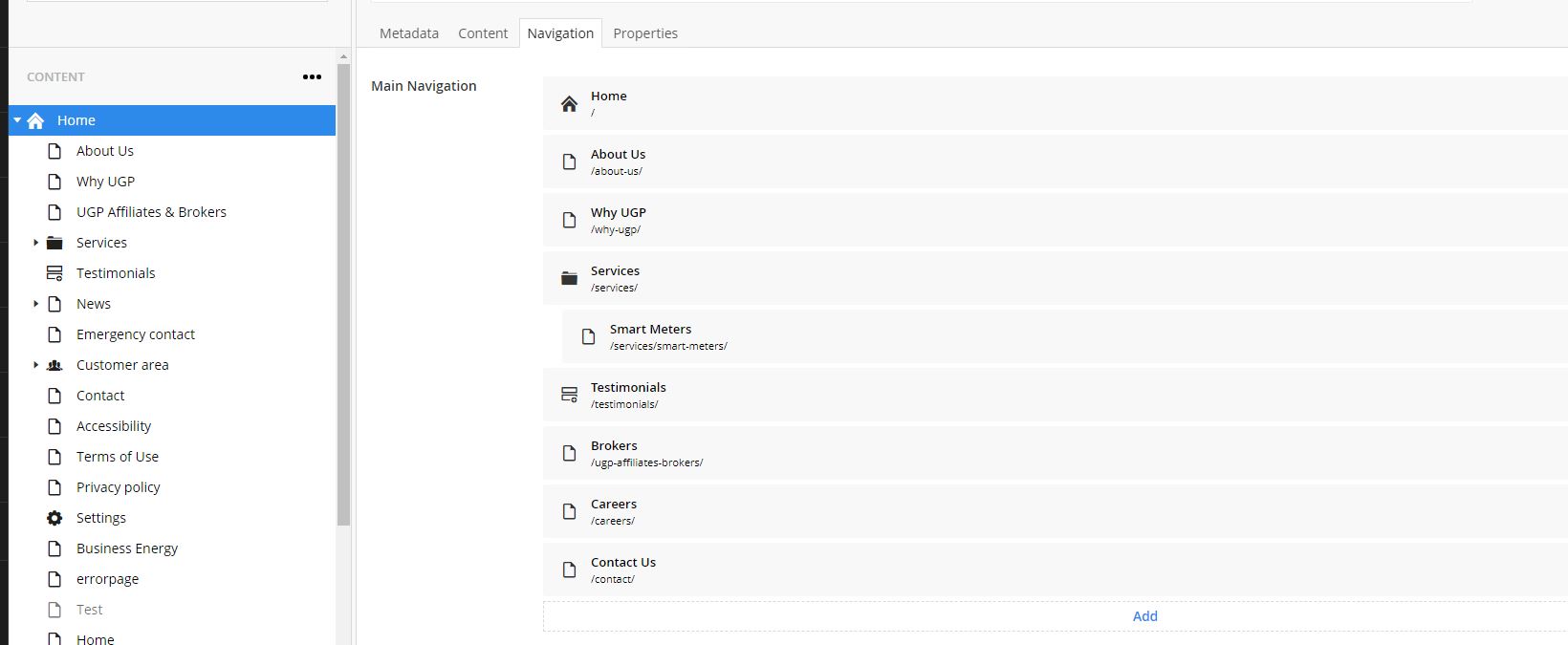This screenshot has width=1568, height=645.
Task: Click the Customer area people icon
Action: click(54, 365)
